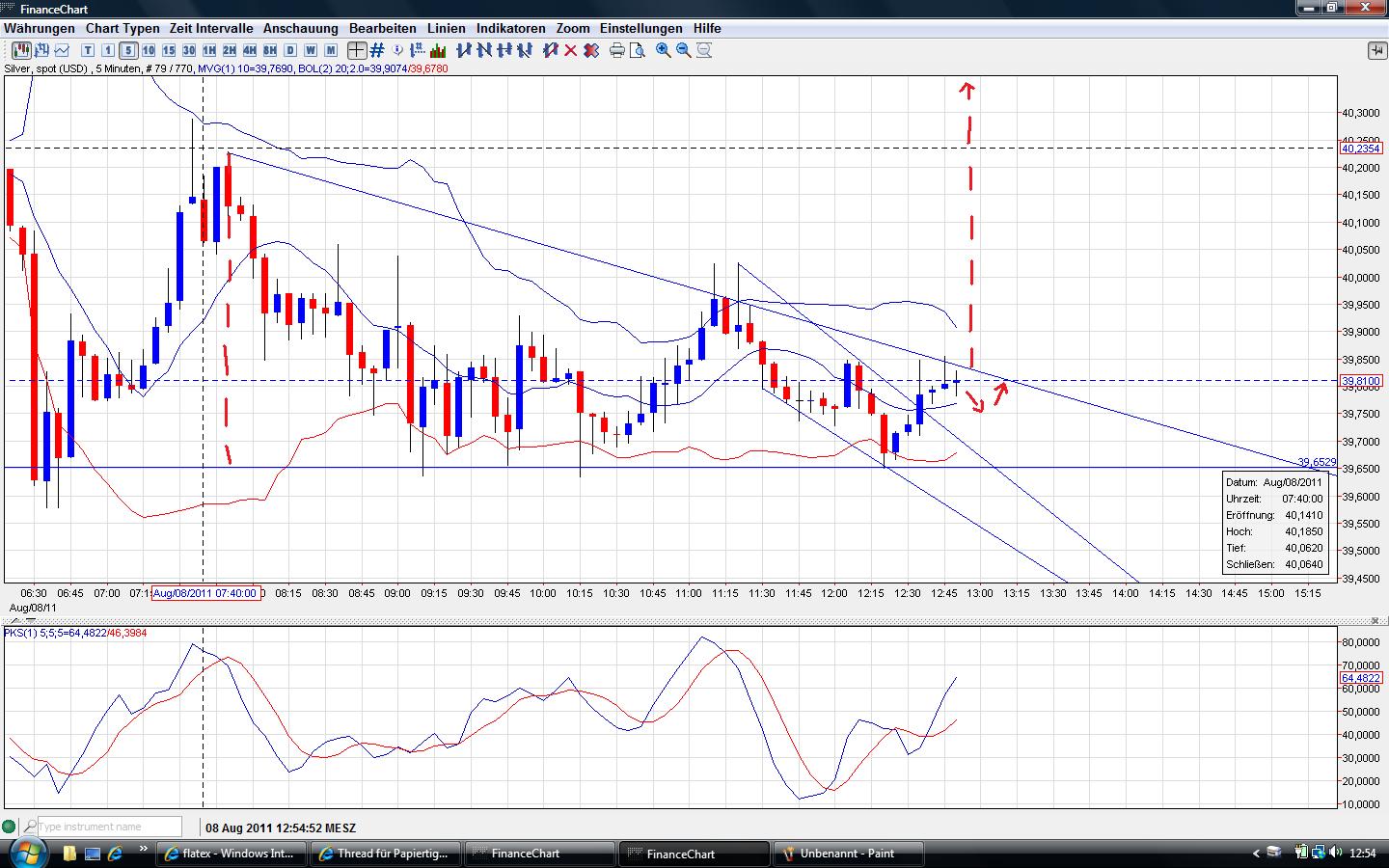Select the 2H interval button
The width and height of the screenshot is (1389, 868).
click(x=230, y=50)
